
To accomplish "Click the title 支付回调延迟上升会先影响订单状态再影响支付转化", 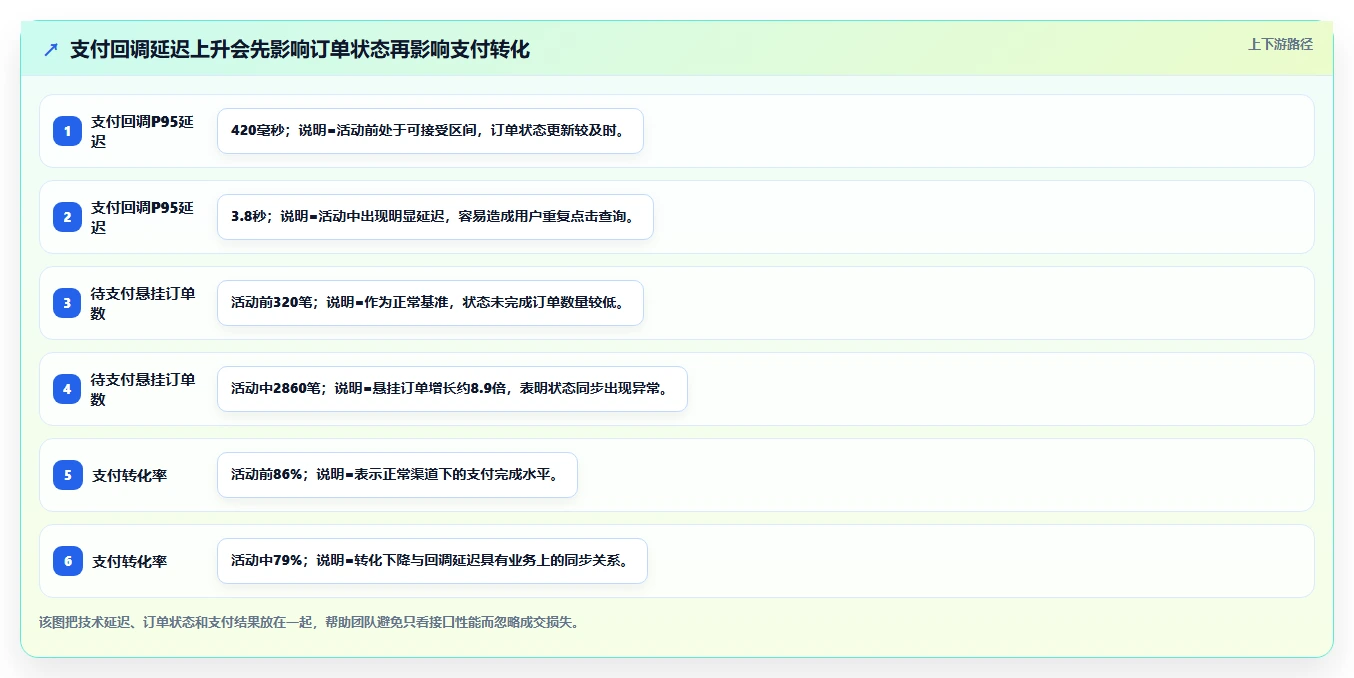I will pos(299,49).
